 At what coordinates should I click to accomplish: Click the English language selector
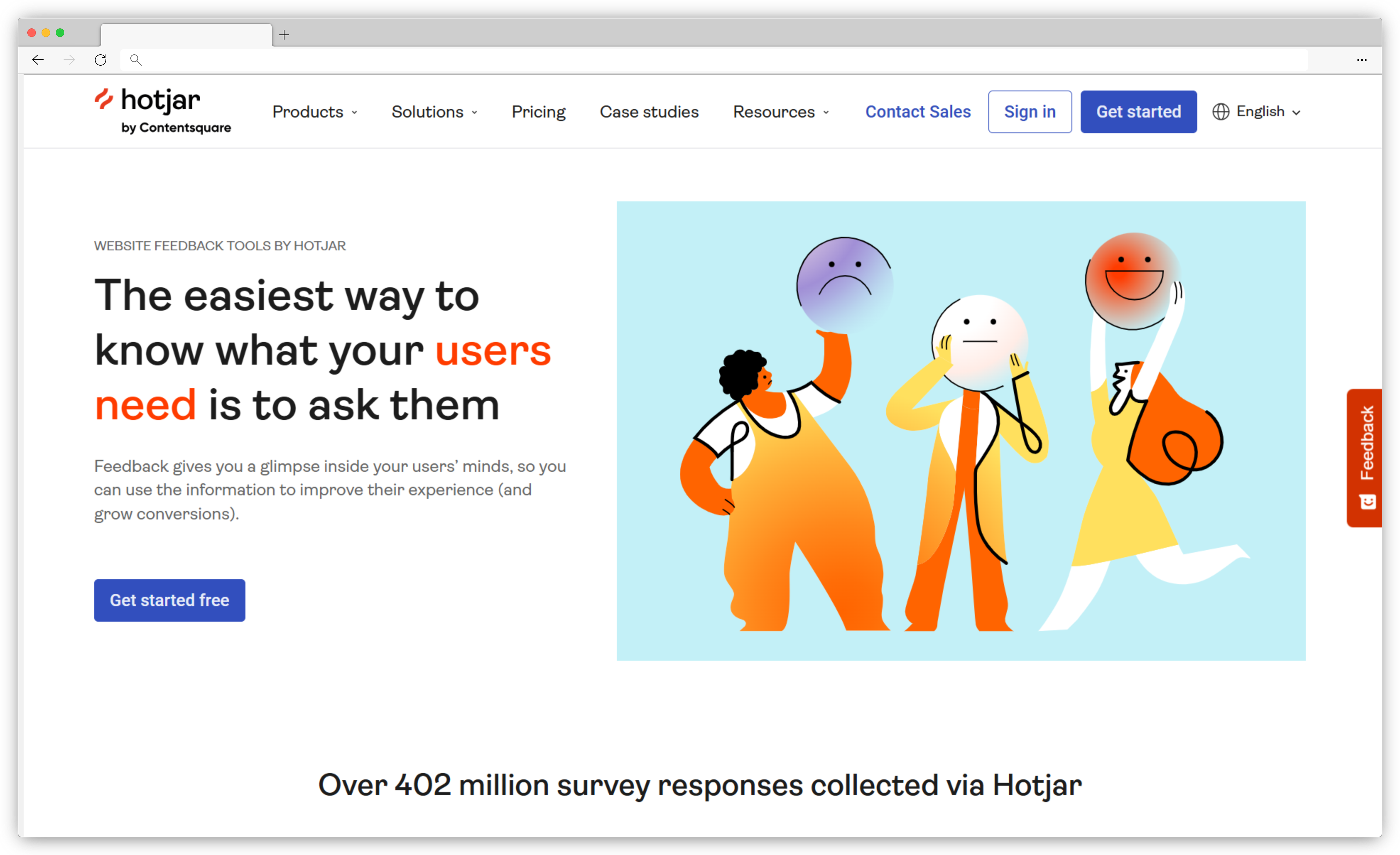(x=1258, y=111)
